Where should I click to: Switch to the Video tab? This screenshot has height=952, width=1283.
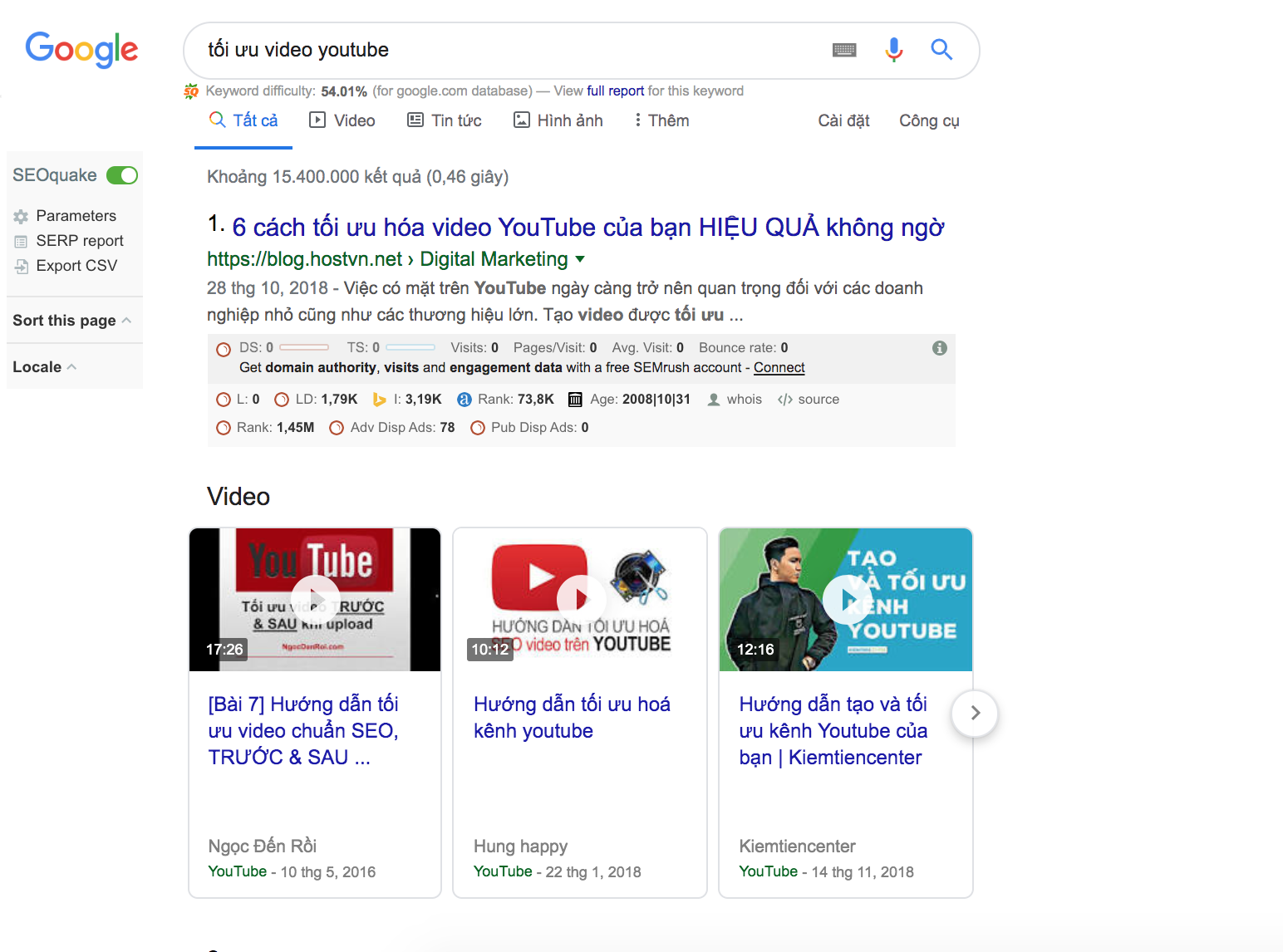pos(342,120)
